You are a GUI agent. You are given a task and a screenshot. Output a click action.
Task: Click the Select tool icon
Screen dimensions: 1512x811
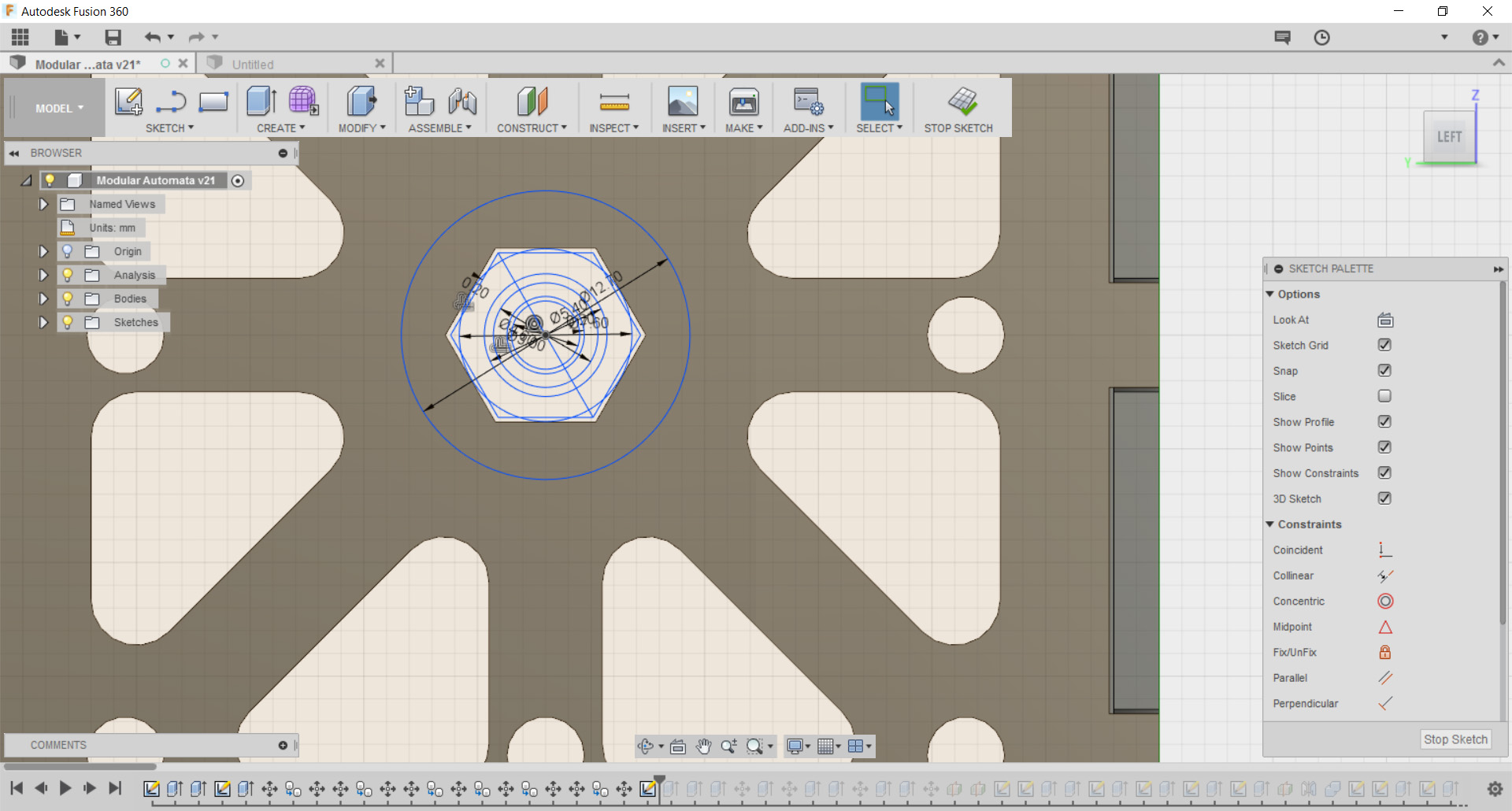pos(880,102)
